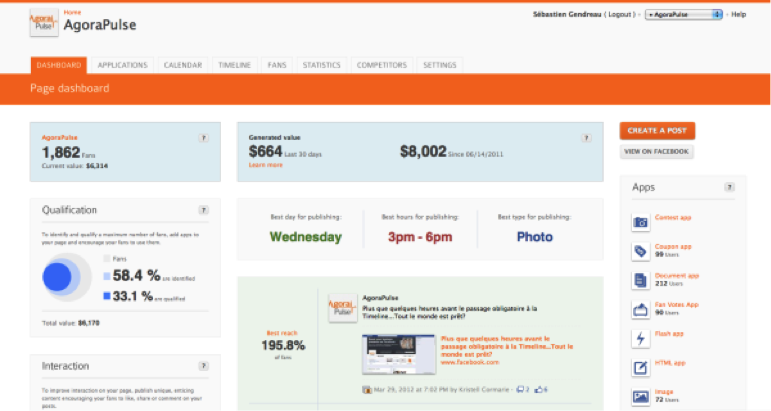Click the qualification donut chart
771x411 pixels.
point(66,277)
